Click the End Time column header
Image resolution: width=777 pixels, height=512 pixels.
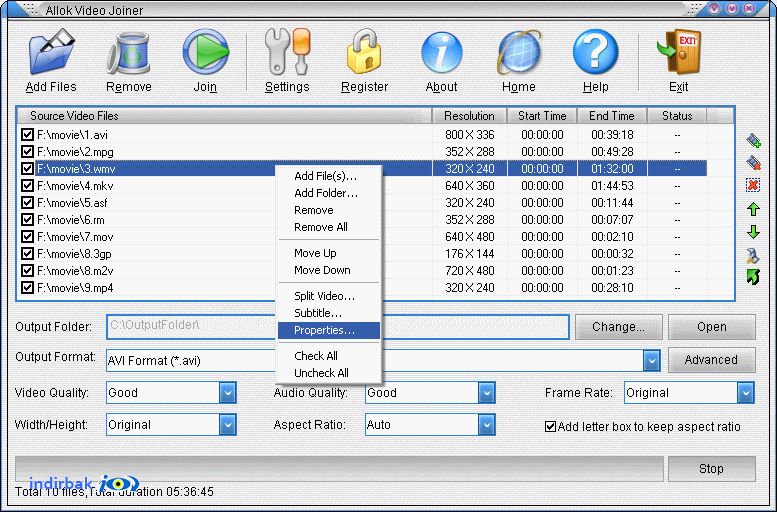612,116
